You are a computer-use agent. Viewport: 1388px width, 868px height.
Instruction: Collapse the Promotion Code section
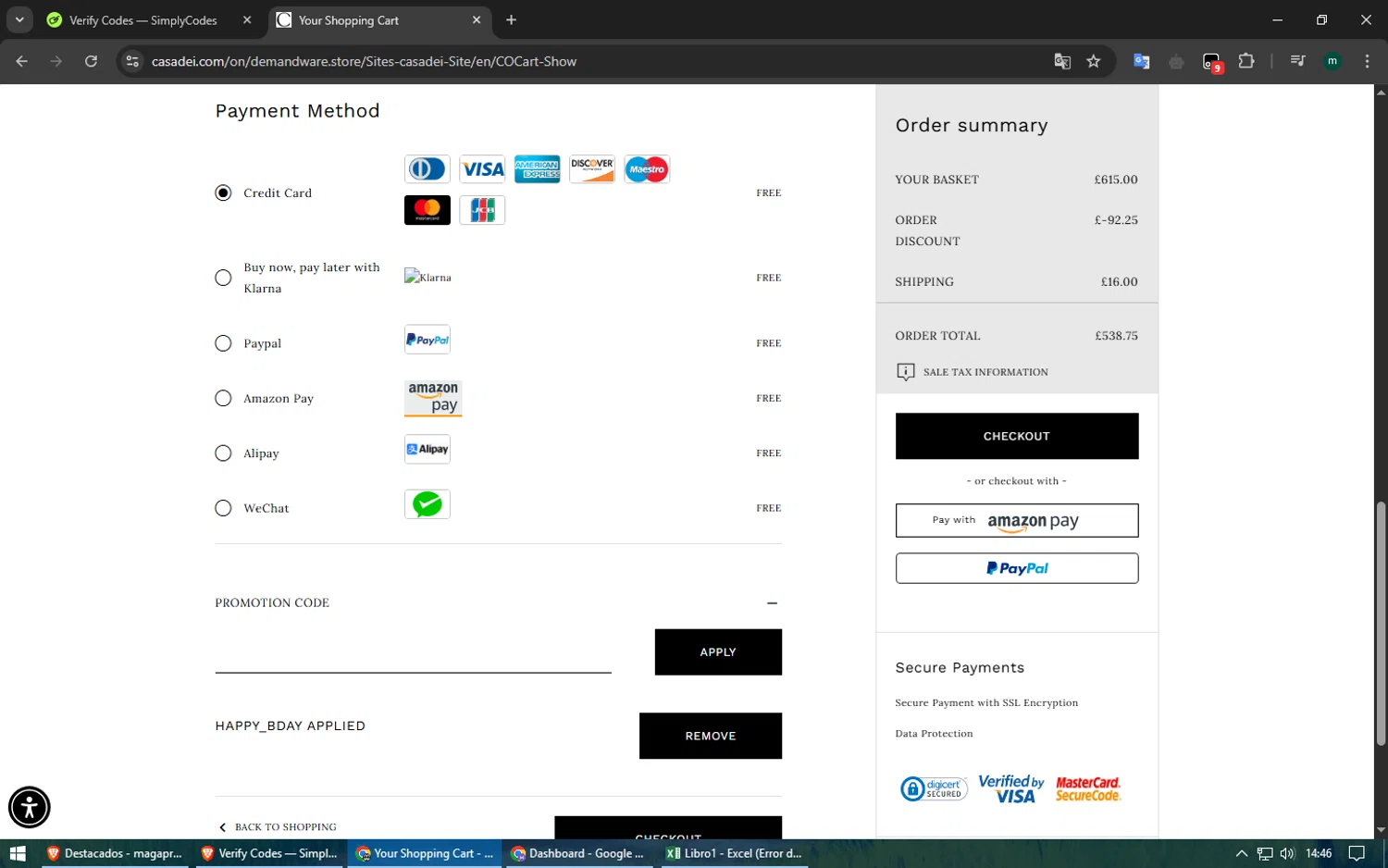[772, 603]
